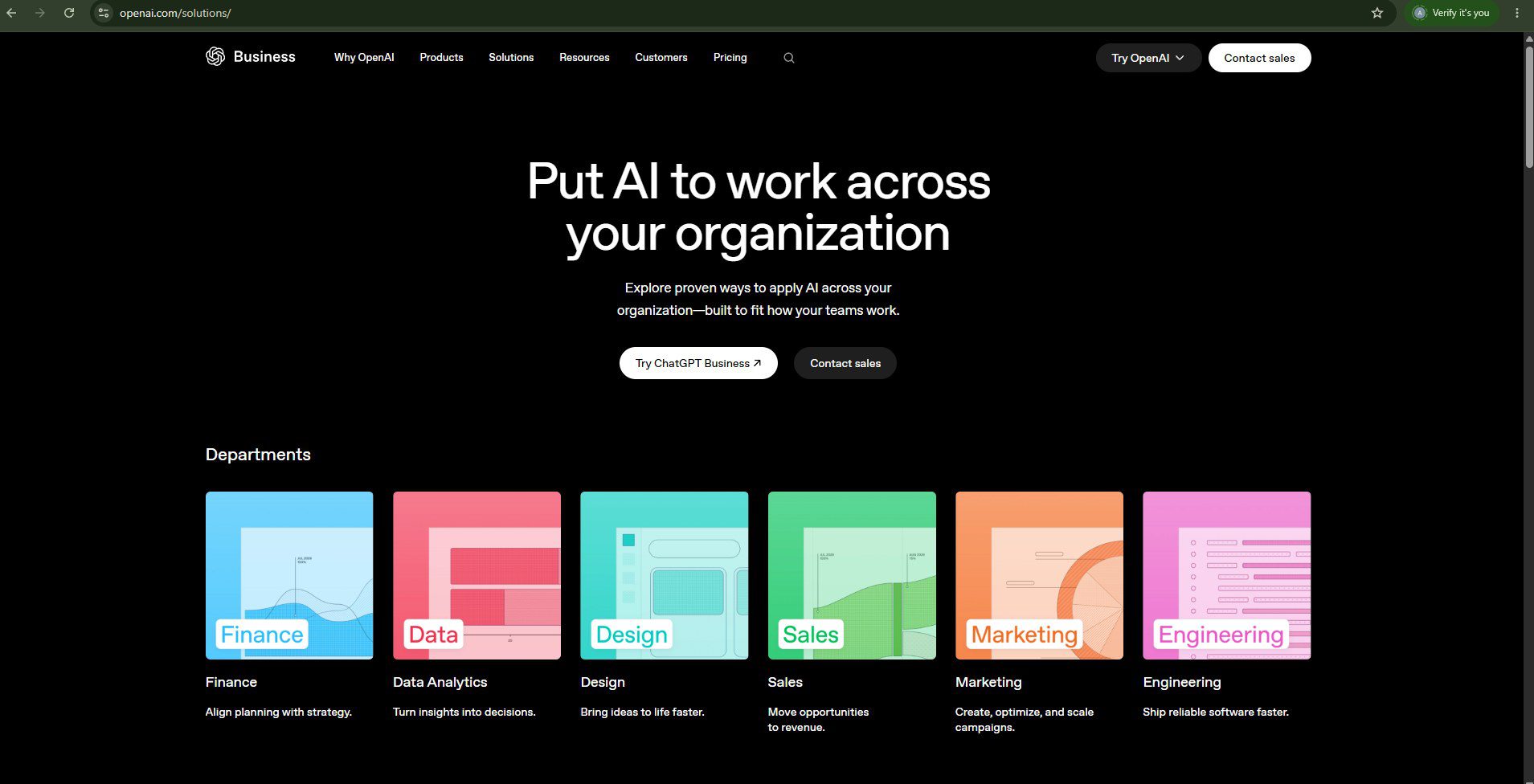Open the Customers nav item

tap(661, 58)
